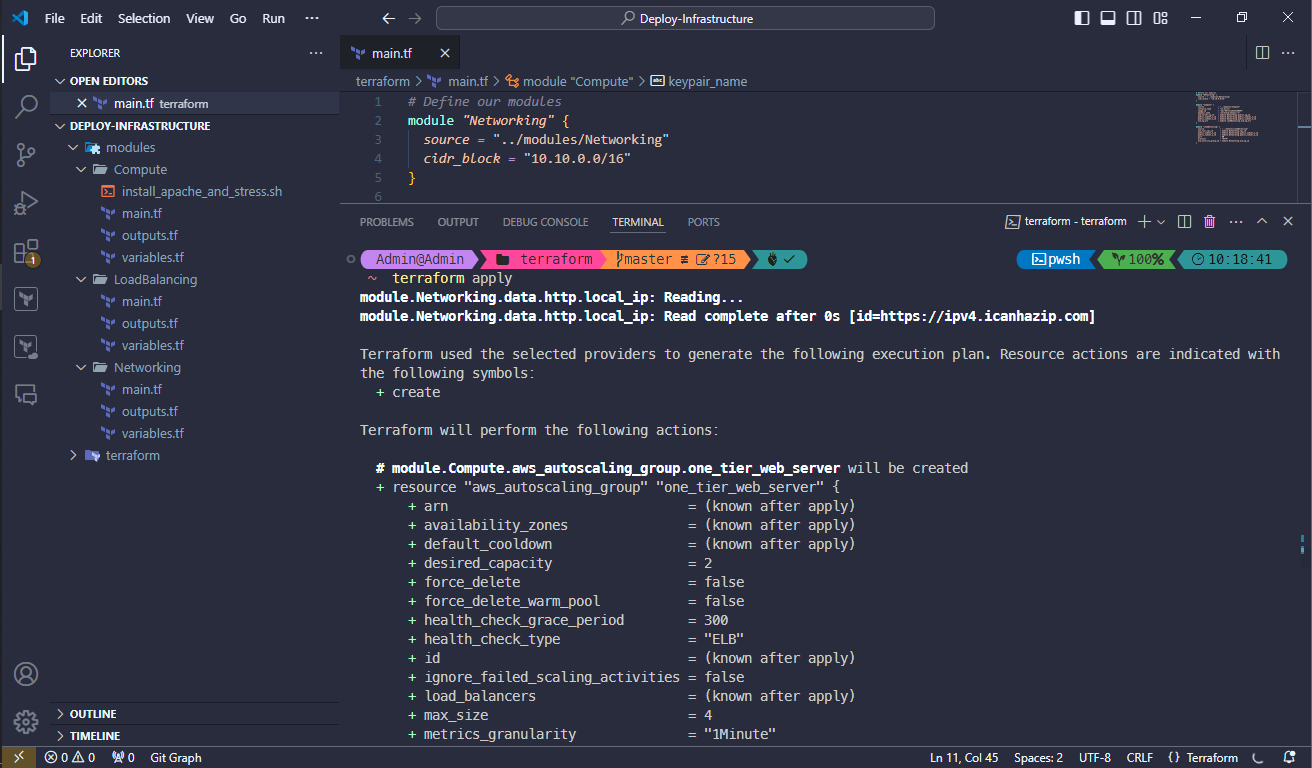Switch to the Debug Console tab
Screen dimensions: 1312x768
click(545, 222)
